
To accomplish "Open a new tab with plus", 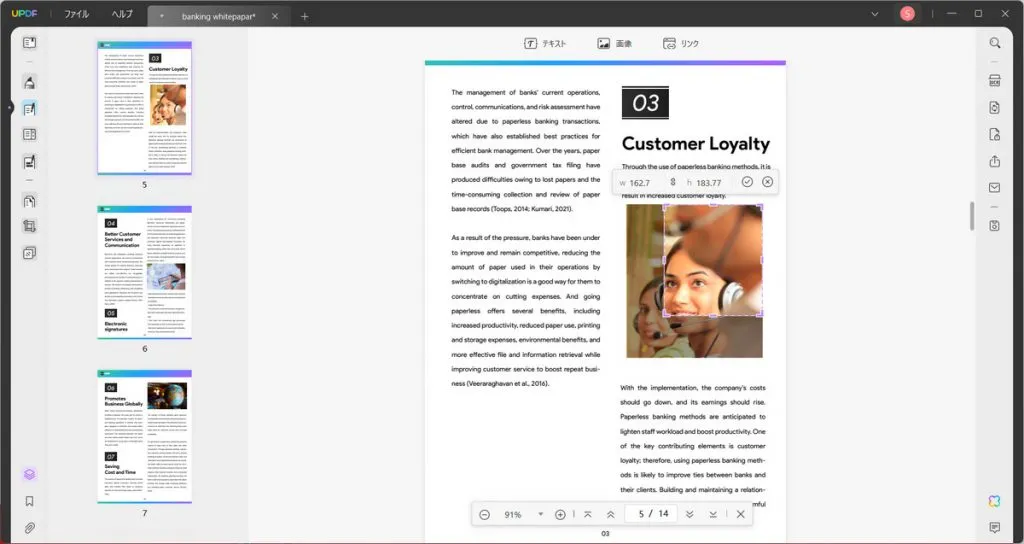I will click(304, 16).
